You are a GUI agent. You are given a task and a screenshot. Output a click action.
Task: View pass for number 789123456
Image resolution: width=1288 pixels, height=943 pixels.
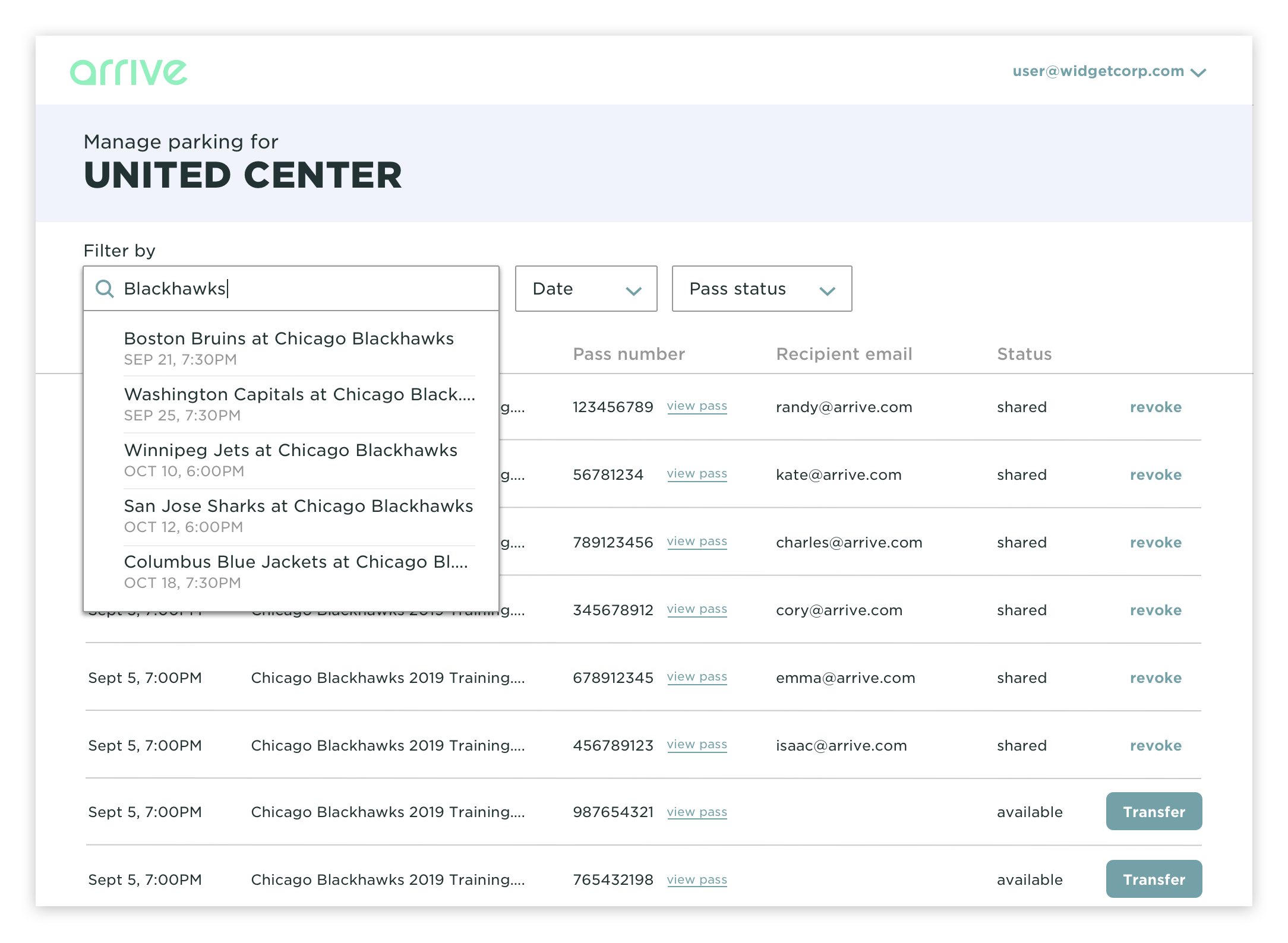point(697,542)
